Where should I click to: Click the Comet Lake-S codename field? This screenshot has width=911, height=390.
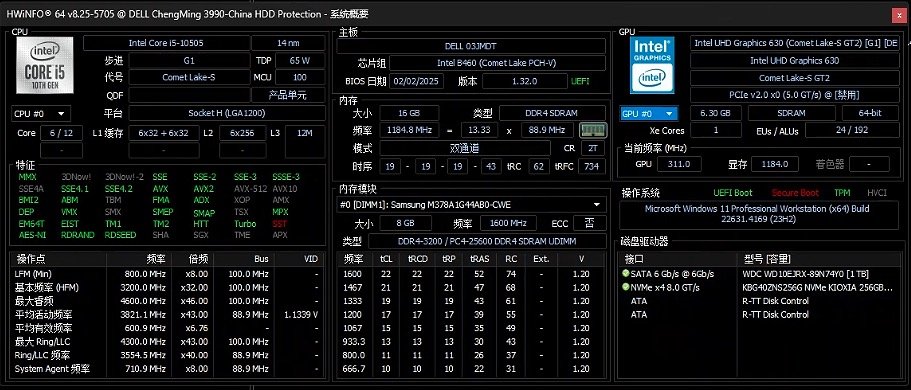click(189, 77)
